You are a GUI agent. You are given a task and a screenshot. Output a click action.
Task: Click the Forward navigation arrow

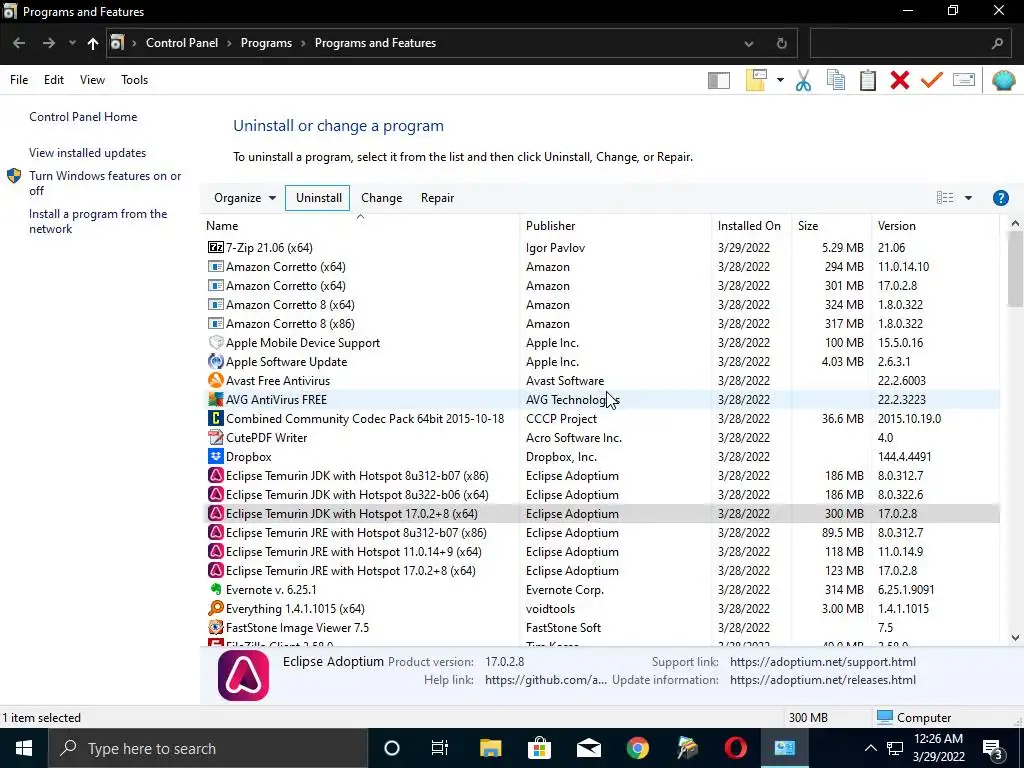pyautogui.click(x=49, y=43)
